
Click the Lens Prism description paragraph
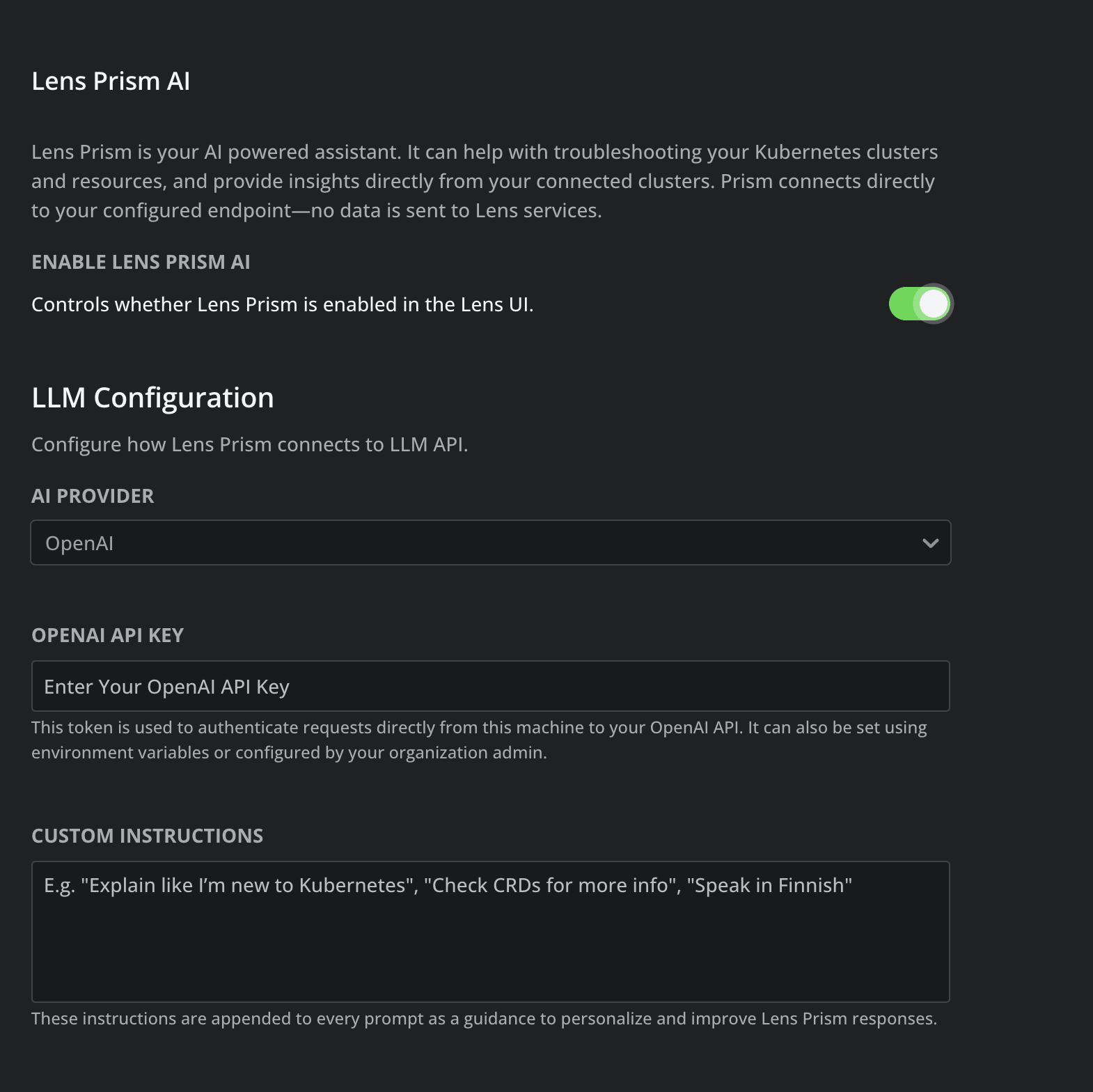[x=484, y=180]
